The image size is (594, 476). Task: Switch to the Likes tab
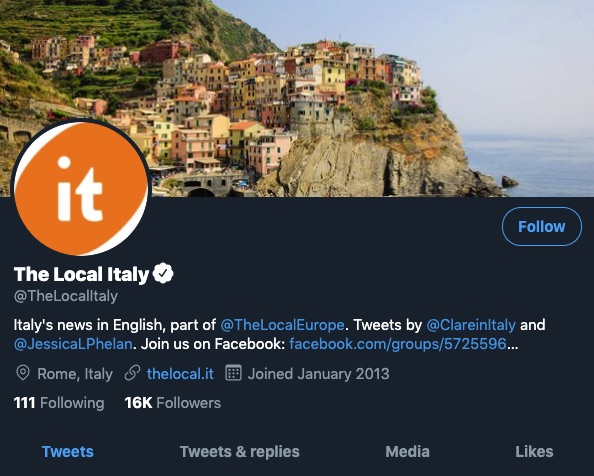click(x=534, y=452)
